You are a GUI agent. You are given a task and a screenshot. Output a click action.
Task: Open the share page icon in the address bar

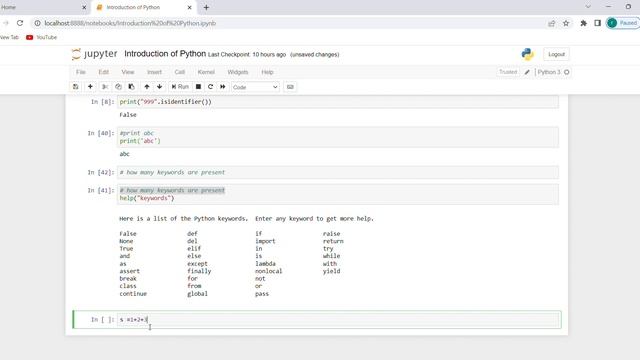coord(551,23)
